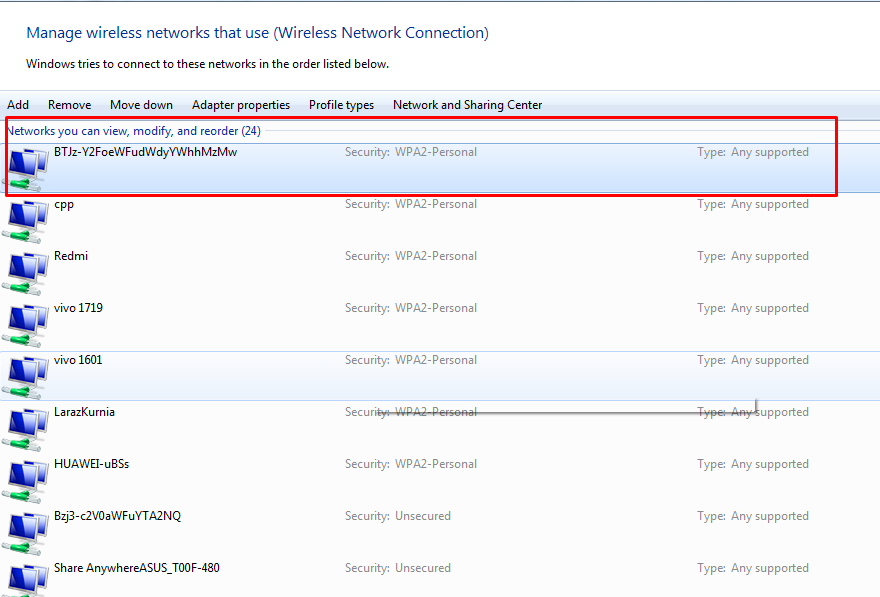Click Add in the toolbar
The image size is (880, 597).
[x=18, y=105]
